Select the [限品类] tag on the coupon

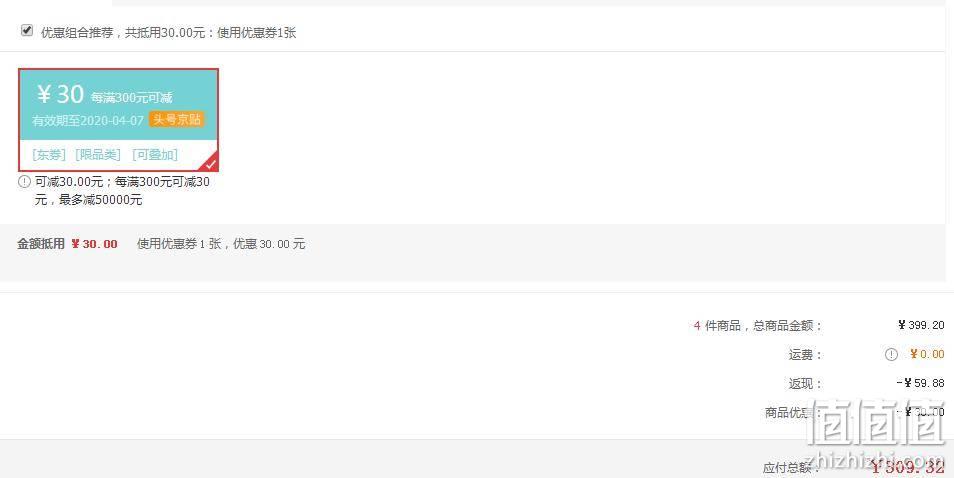98,155
